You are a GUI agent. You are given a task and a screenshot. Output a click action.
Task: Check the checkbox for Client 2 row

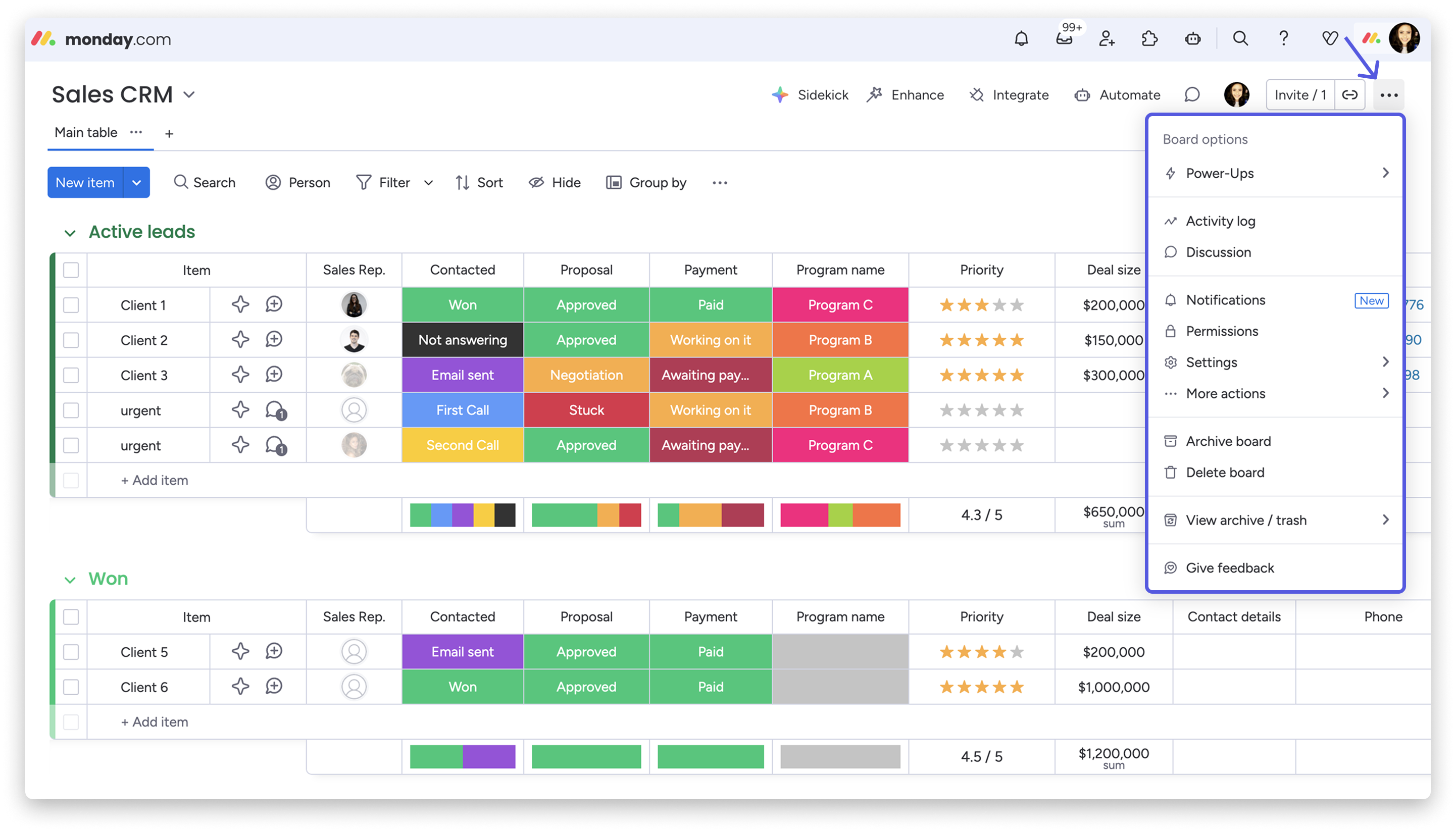pyautogui.click(x=71, y=340)
